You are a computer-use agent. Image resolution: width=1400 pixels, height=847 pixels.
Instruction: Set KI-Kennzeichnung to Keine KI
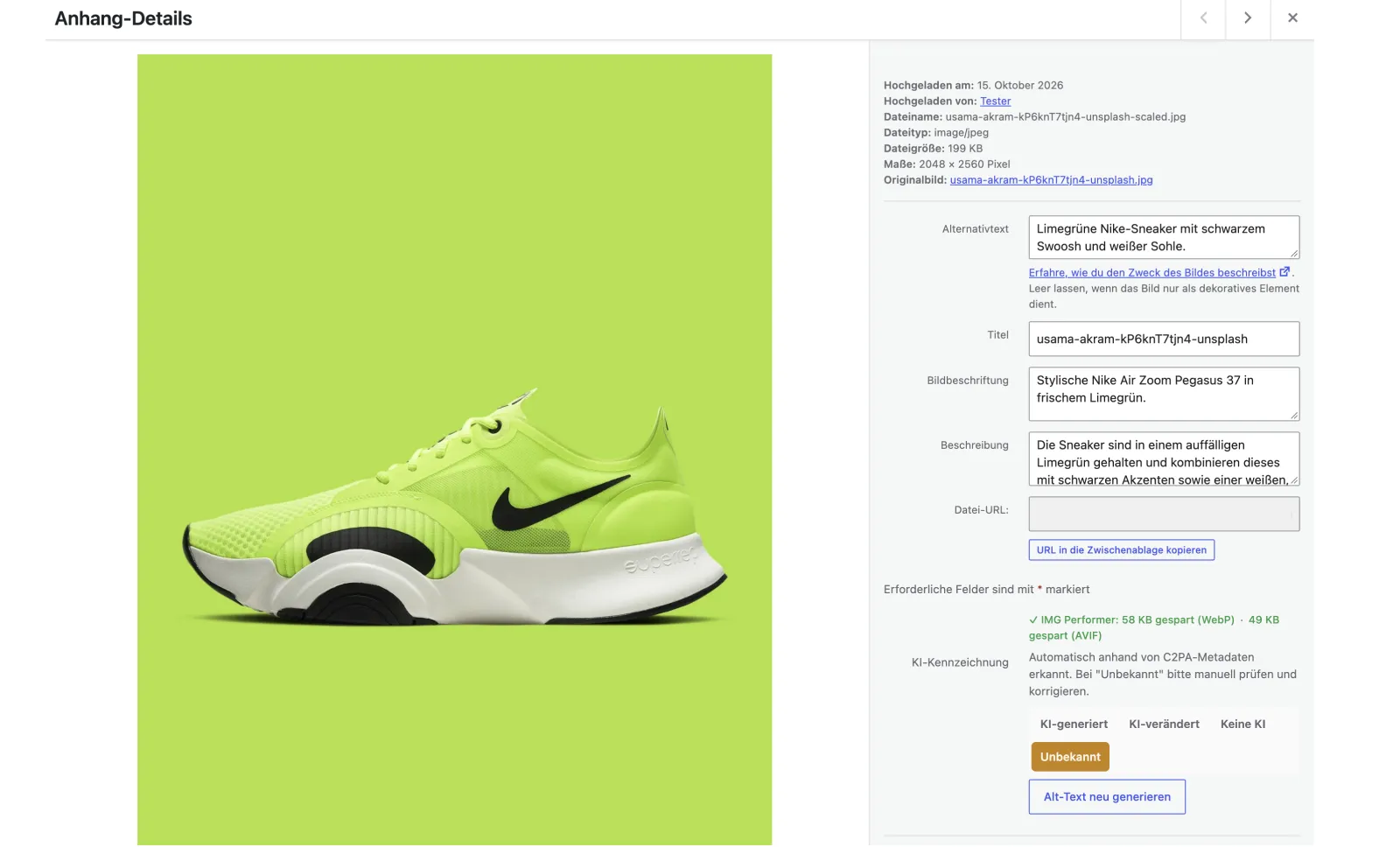tap(1242, 724)
